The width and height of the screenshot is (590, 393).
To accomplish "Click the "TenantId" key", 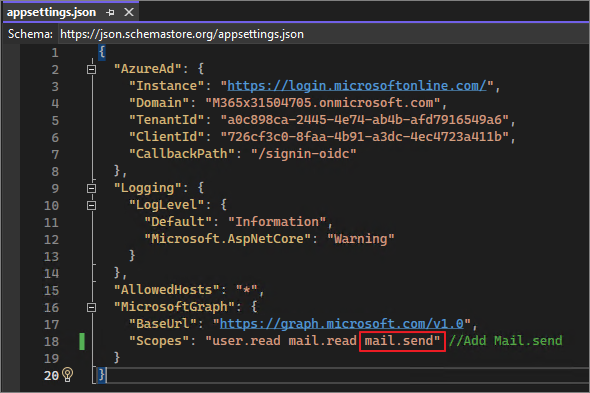I will [166, 120].
